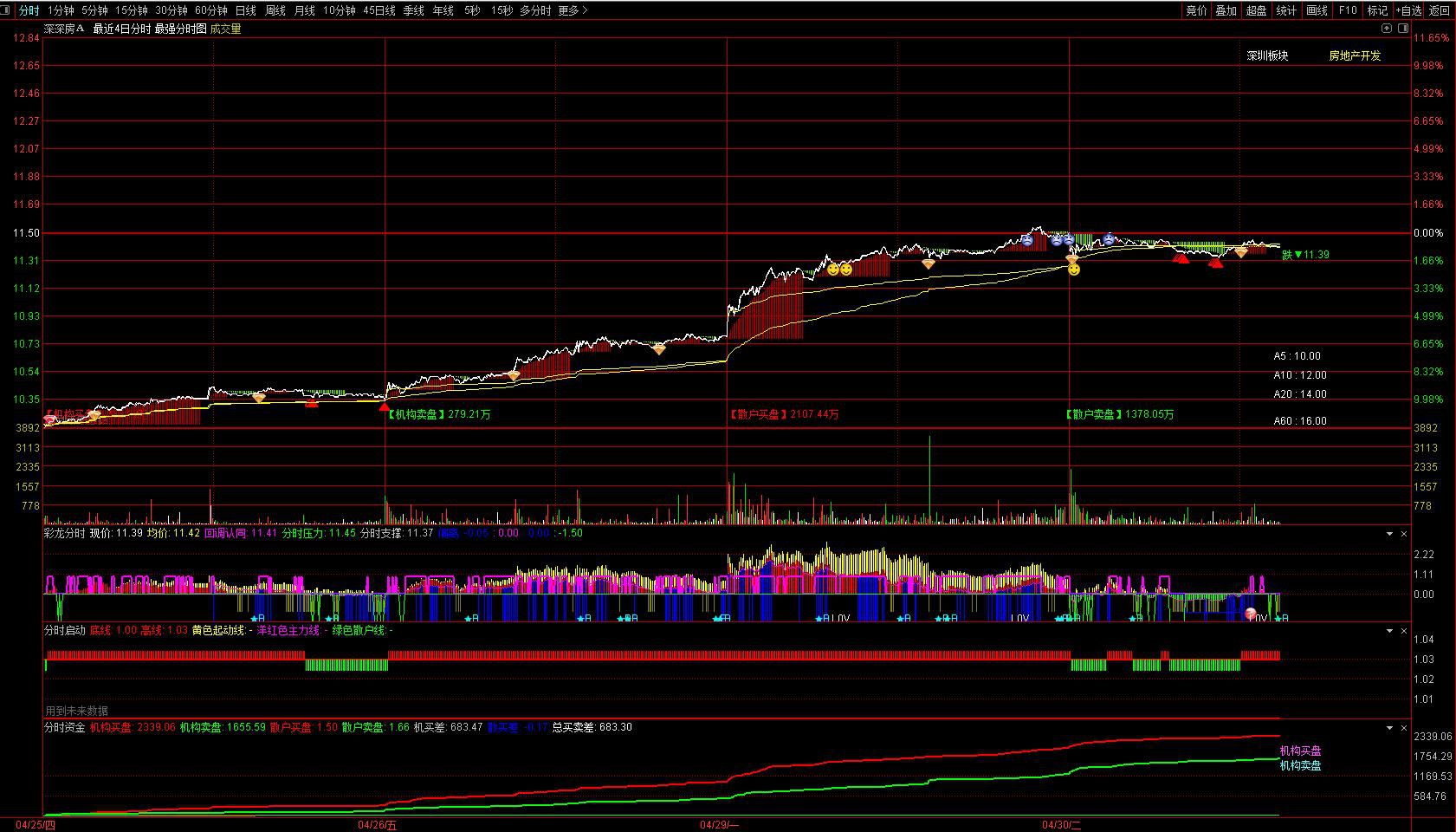The width and height of the screenshot is (1456, 832).
Task: Select the 45日线 period
Action: [379, 10]
